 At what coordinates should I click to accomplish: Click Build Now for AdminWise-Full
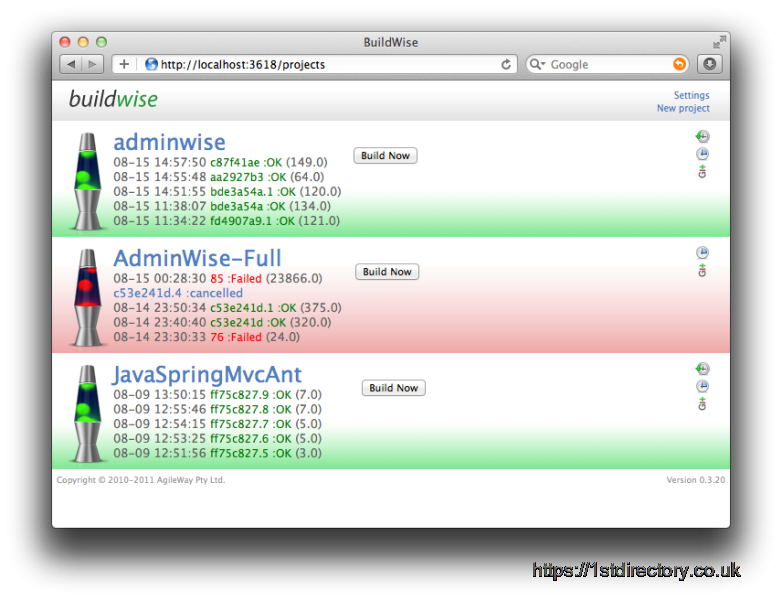pyautogui.click(x=387, y=272)
